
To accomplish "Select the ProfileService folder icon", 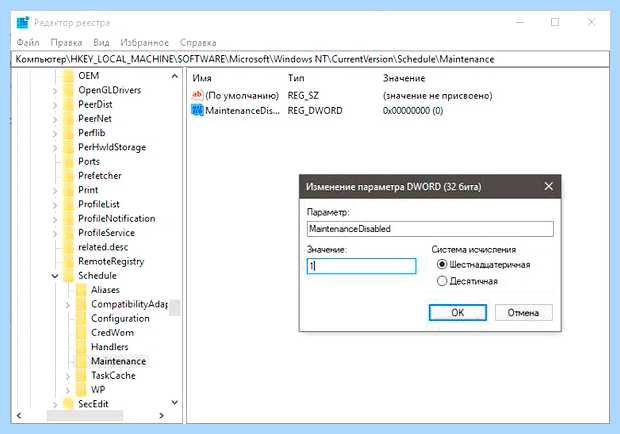I will [x=69, y=233].
